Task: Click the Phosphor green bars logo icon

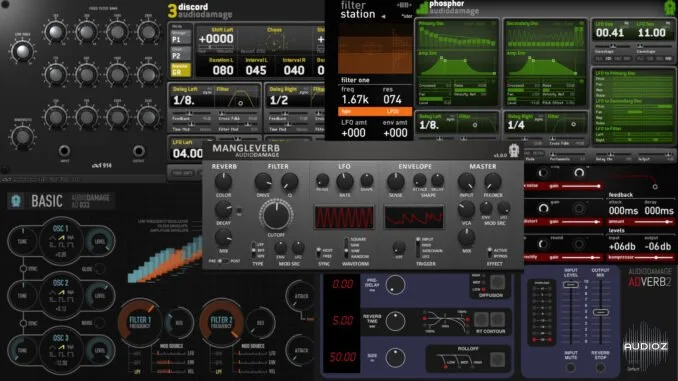Action: (422, 8)
